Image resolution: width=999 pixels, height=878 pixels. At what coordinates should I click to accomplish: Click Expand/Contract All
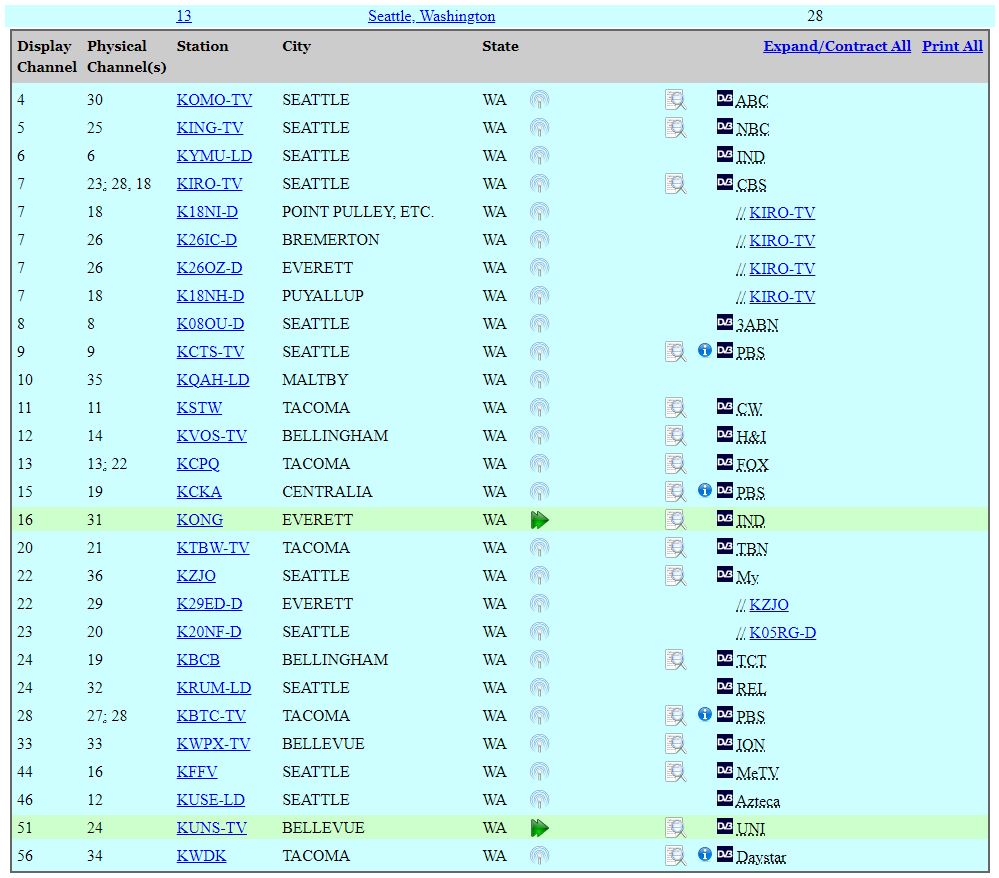point(837,46)
